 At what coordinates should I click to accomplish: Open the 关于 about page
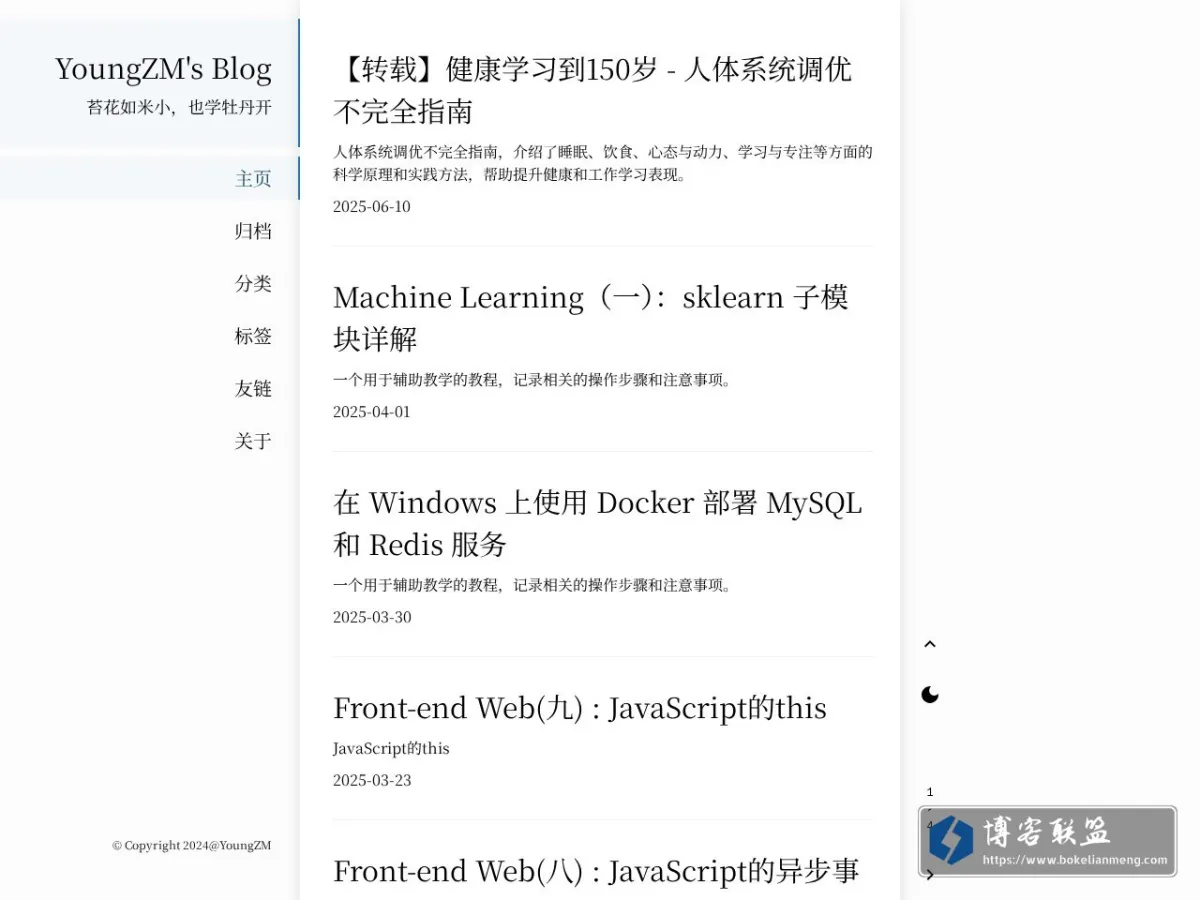tap(253, 441)
